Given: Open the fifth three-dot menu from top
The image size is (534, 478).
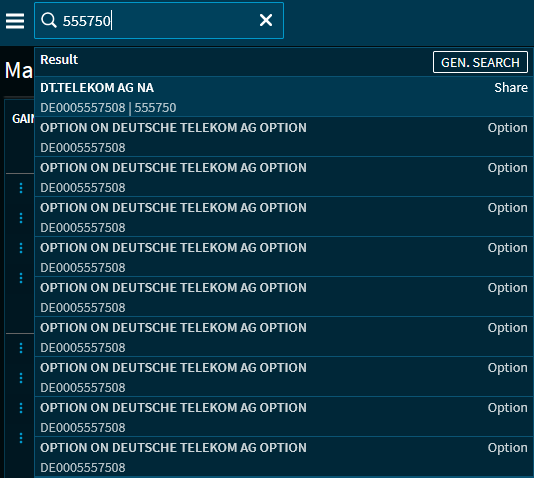Looking at the screenshot, I should [21, 348].
